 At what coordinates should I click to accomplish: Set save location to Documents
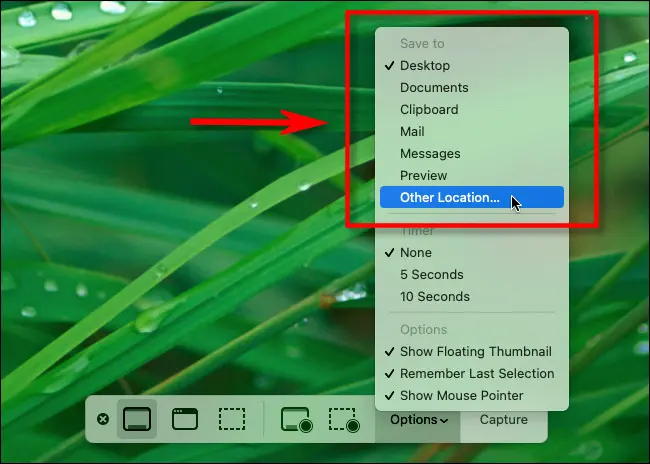[434, 87]
